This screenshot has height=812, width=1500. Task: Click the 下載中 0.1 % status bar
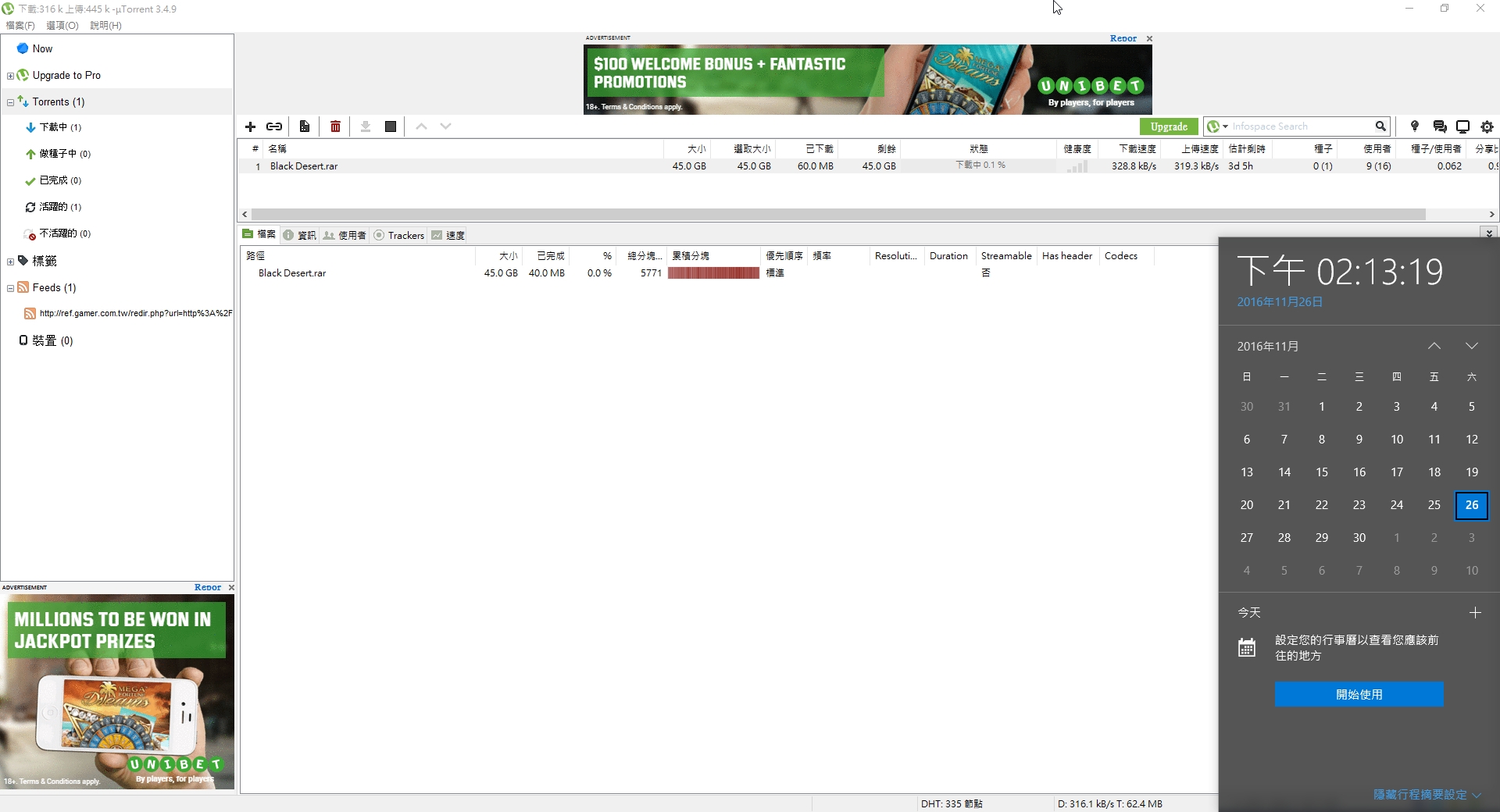[x=980, y=166]
